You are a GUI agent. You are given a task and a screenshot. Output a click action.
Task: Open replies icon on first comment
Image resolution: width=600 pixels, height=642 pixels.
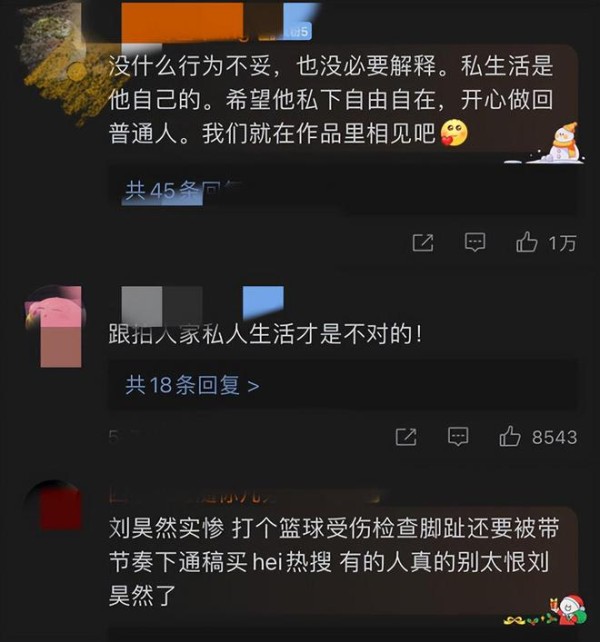475,242
